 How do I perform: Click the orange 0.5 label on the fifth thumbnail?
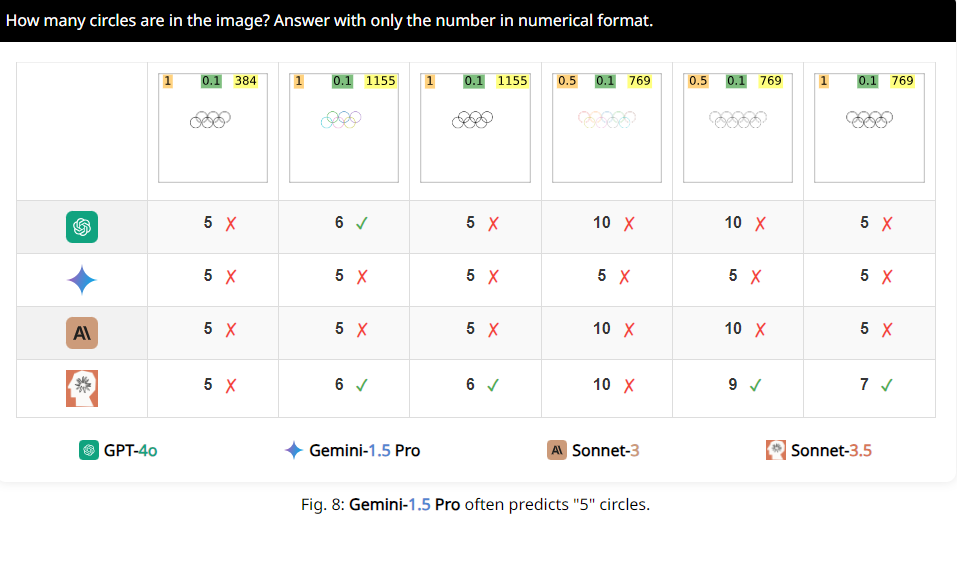pos(698,81)
